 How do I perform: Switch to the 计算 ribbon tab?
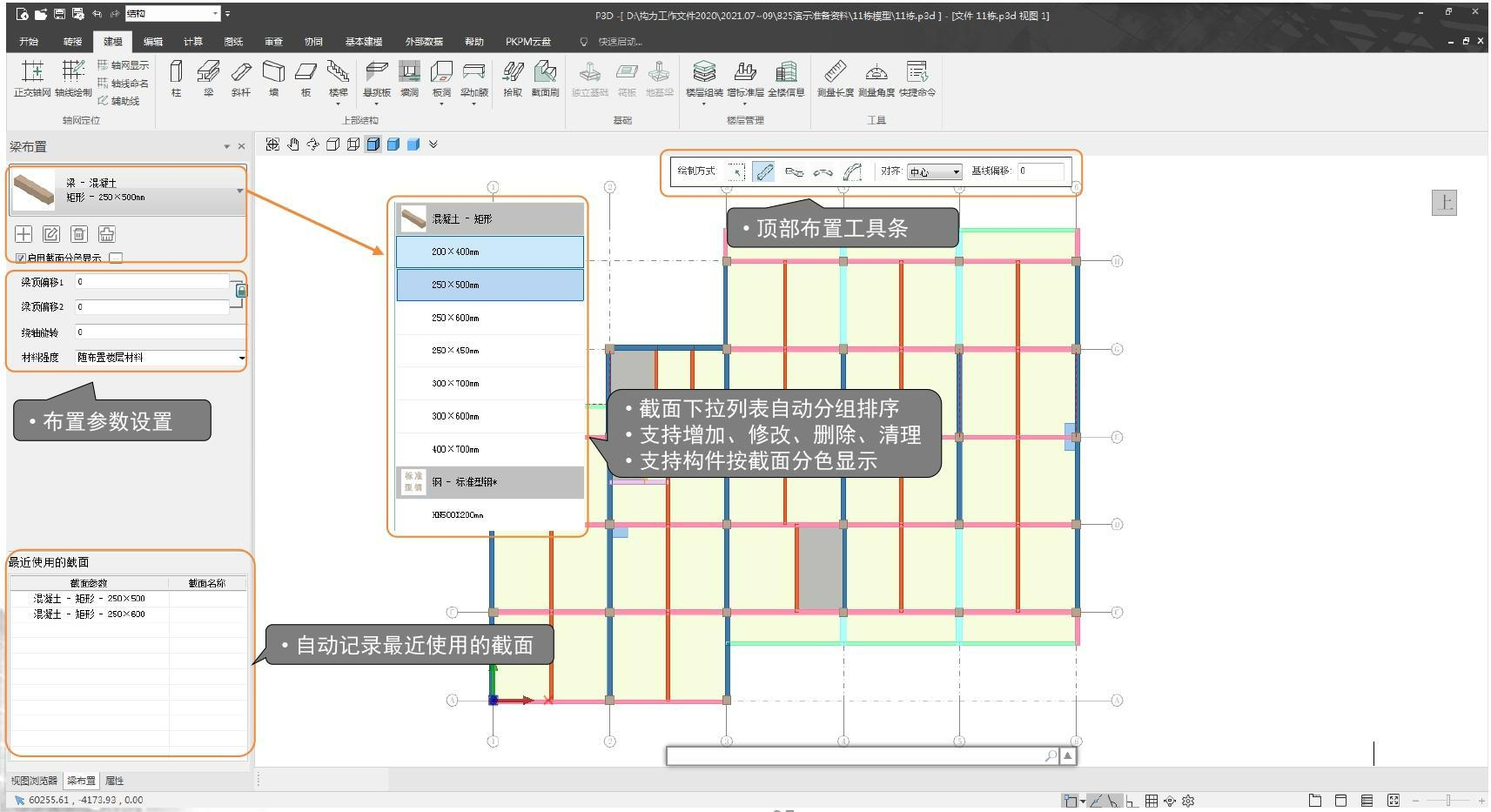coord(193,42)
